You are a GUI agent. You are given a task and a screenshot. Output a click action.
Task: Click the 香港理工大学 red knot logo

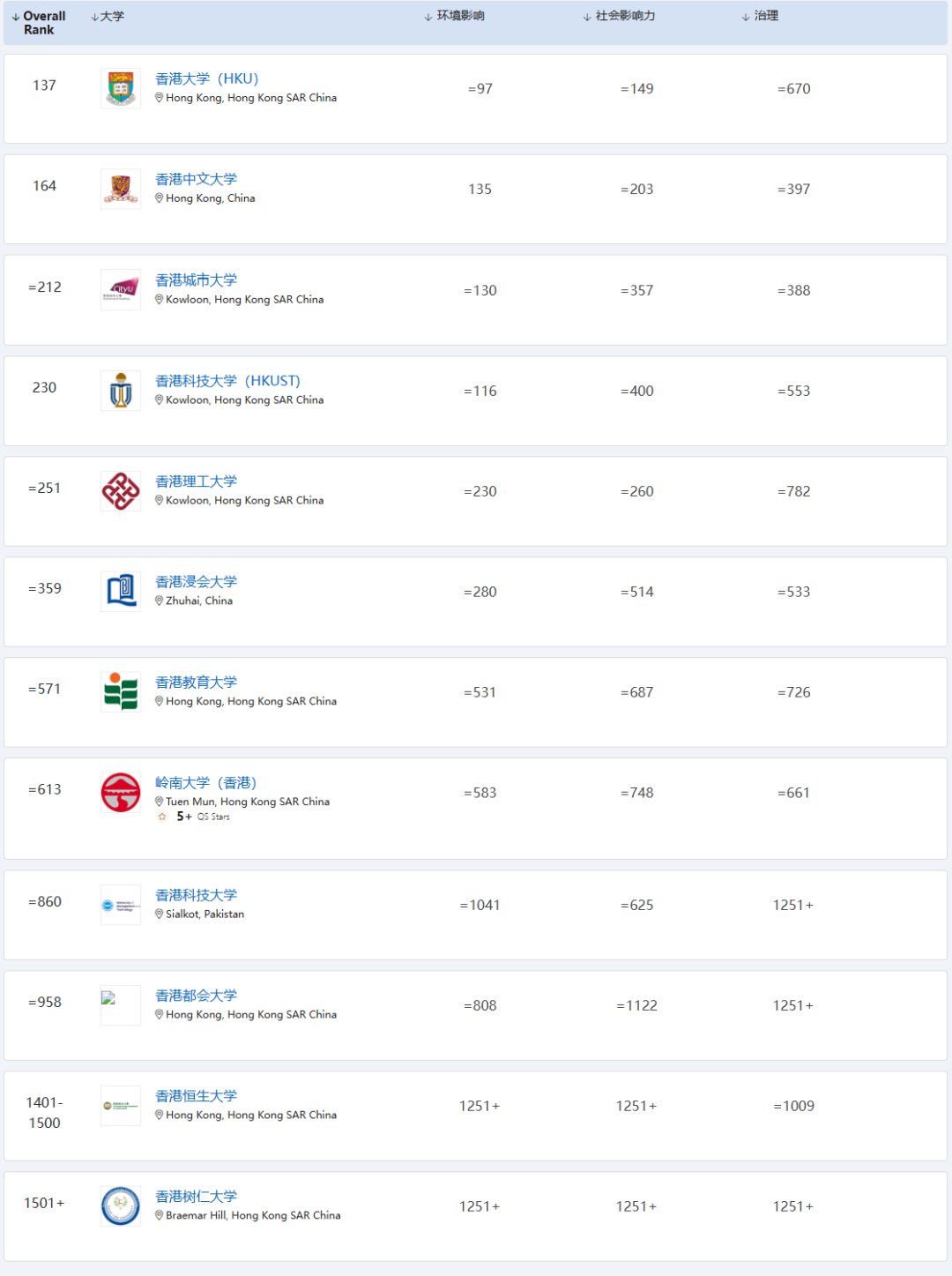click(x=121, y=491)
